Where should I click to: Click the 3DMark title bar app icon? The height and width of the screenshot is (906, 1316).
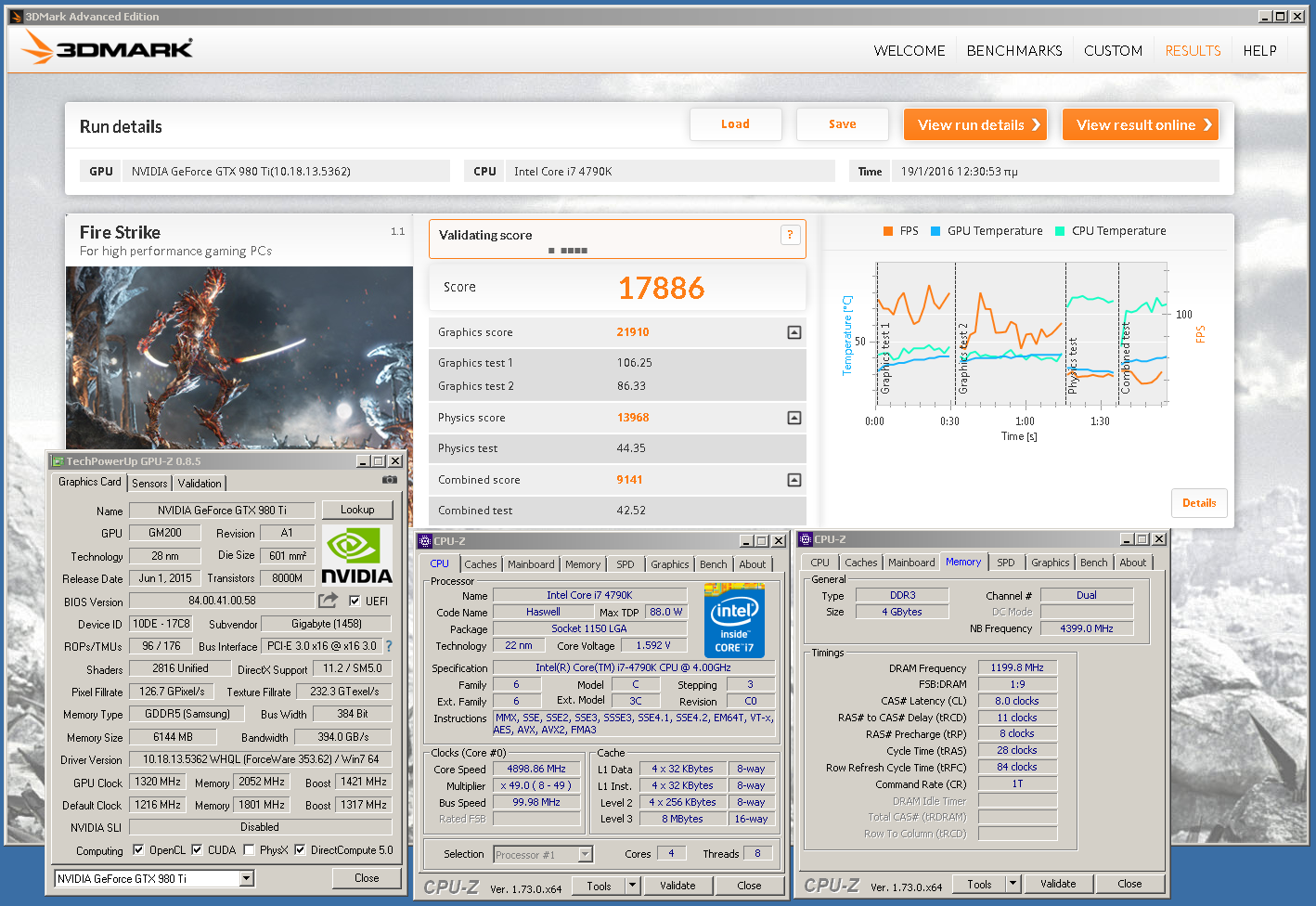pyautogui.click(x=16, y=17)
